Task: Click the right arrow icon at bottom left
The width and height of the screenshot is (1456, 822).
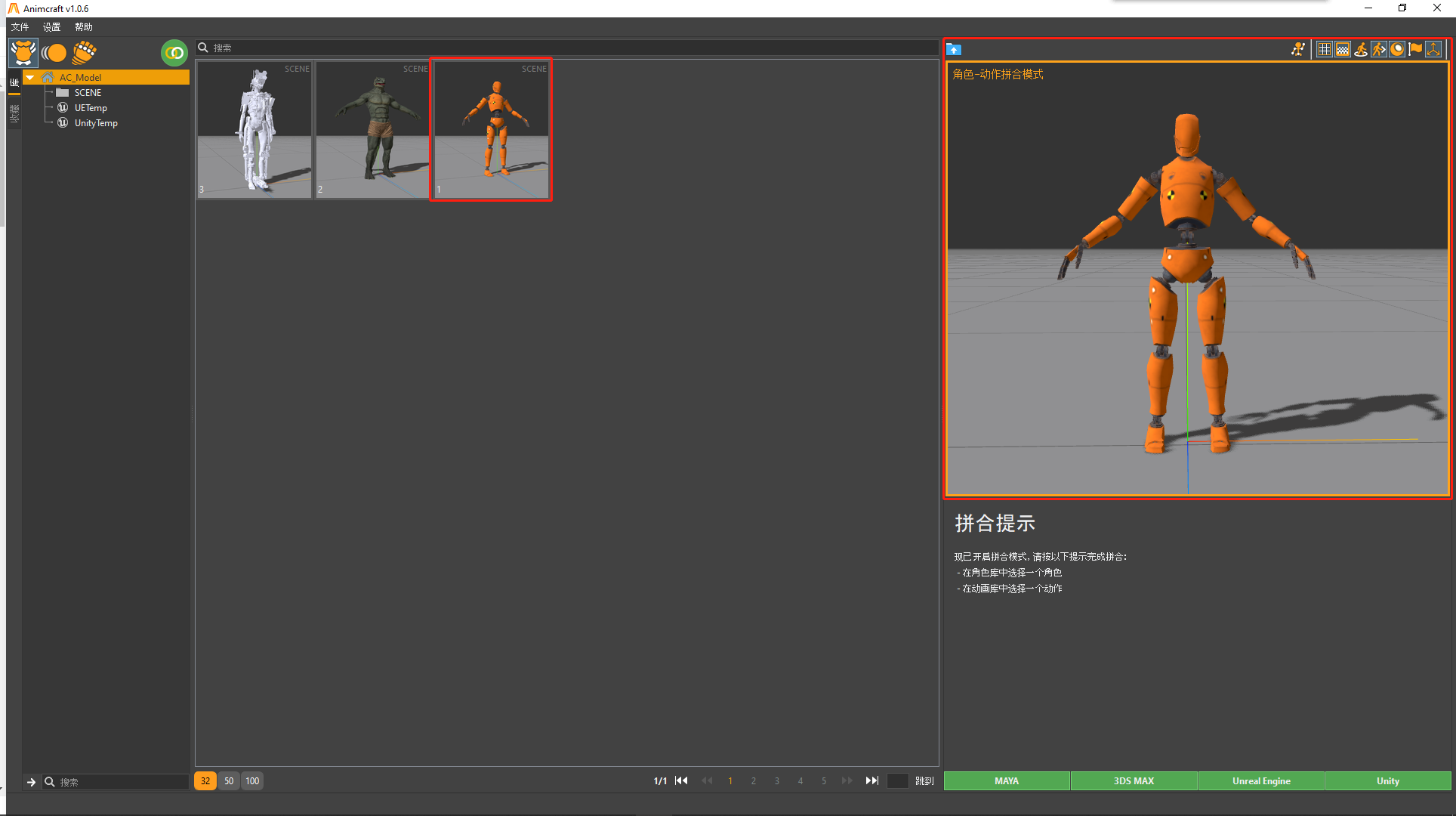Action: coord(31,782)
